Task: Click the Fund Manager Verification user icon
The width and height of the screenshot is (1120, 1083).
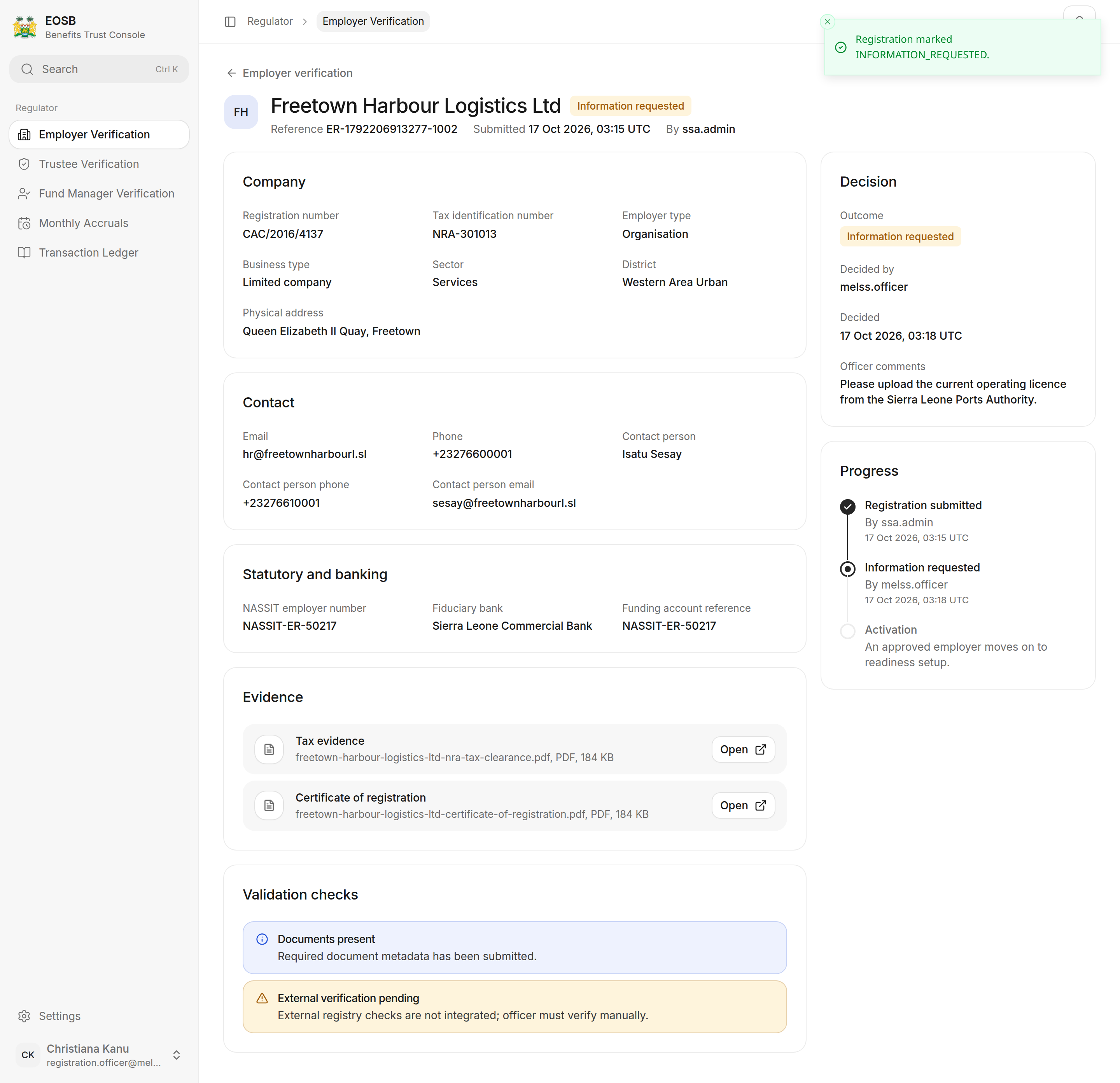Action: click(24, 194)
